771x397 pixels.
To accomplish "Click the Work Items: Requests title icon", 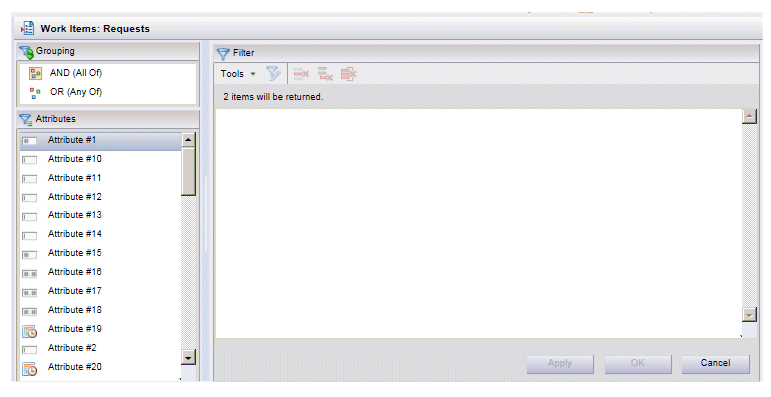I will point(28,29).
